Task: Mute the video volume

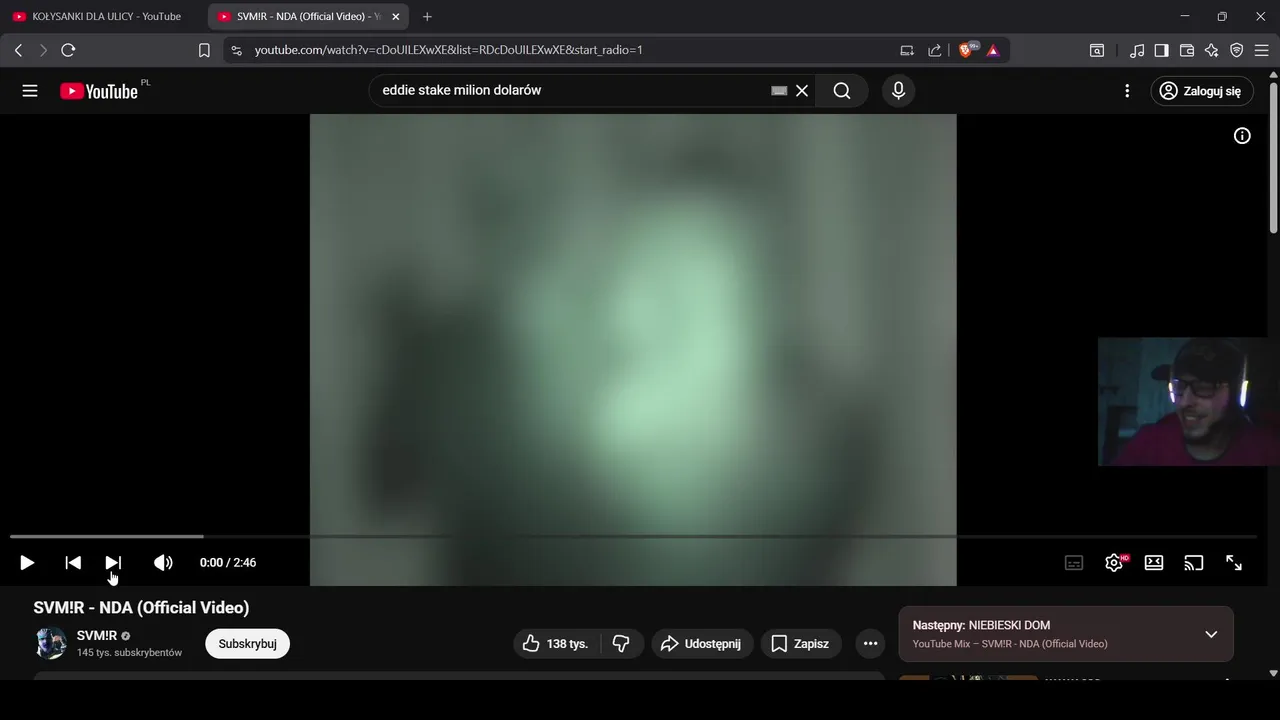Action: (x=163, y=563)
